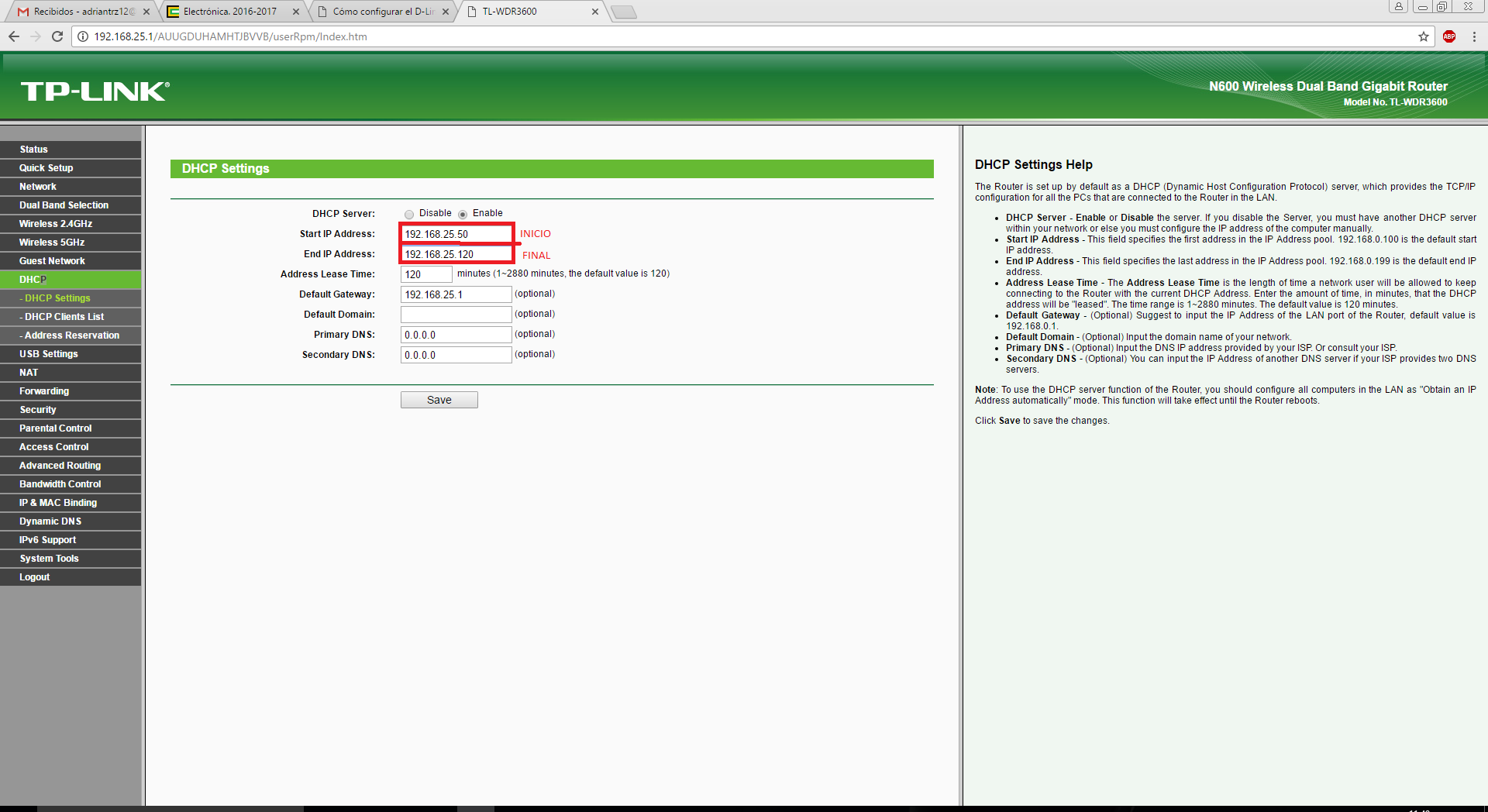
Task: Click the Address Lease Time field
Action: tap(426, 274)
